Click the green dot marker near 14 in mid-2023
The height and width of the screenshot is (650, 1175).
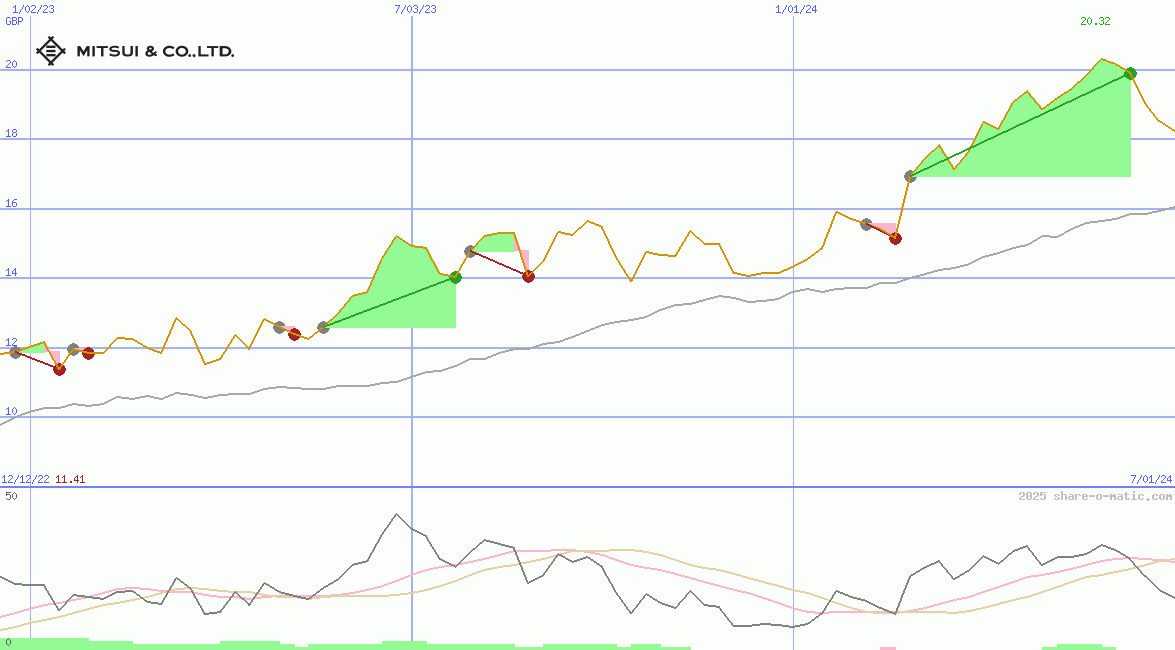point(456,278)
